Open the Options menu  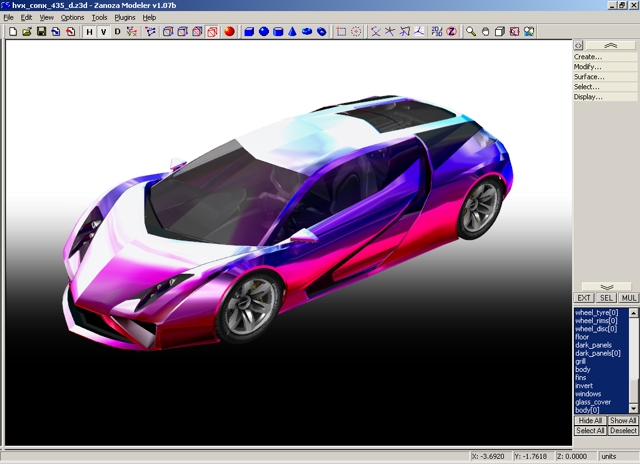click(x=73, y=18)
